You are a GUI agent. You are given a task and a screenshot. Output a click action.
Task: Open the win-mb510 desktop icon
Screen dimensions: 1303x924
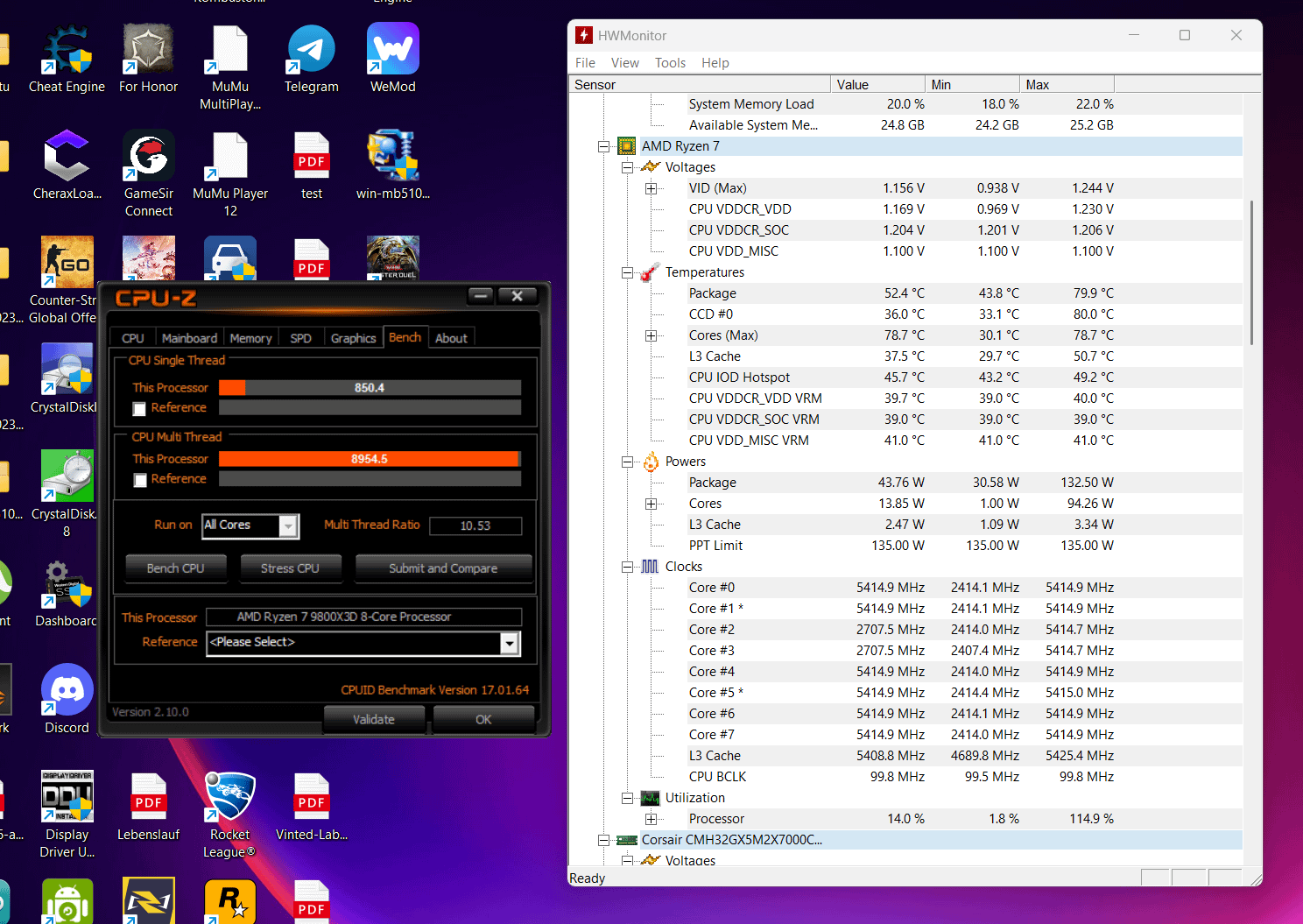(392, 166)
